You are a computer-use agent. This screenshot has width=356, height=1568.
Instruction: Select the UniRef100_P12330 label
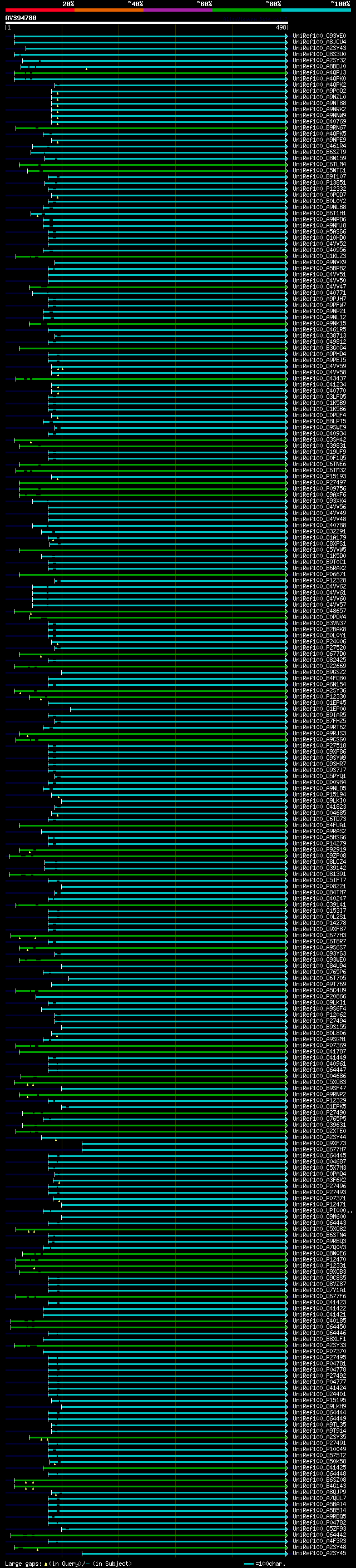[x=319, y=696]
